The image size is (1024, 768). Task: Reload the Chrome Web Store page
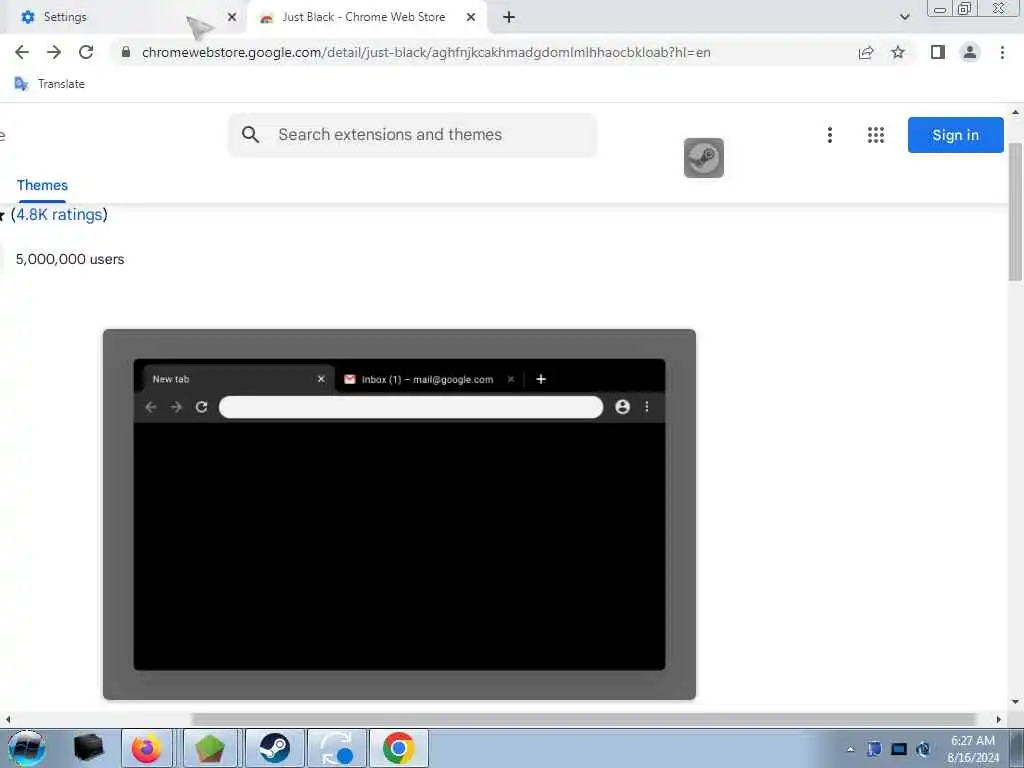click(x=86, y=52)
